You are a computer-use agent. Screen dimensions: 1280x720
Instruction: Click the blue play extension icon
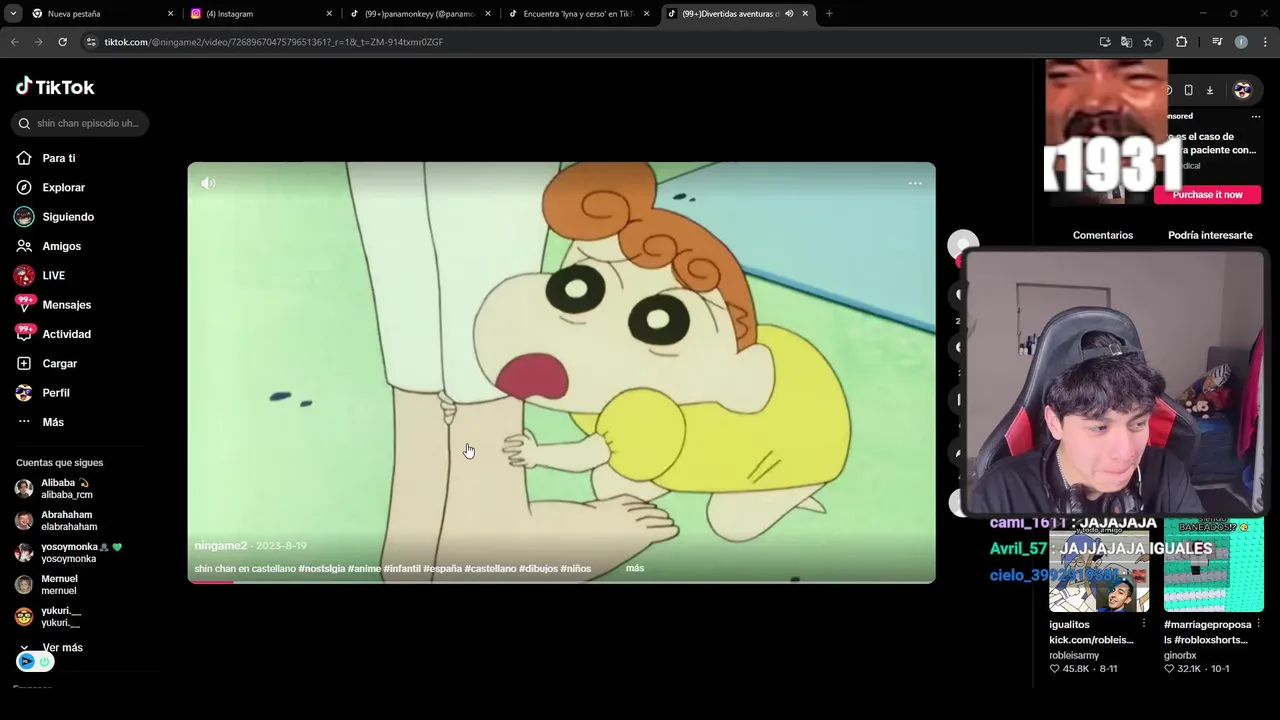pos(26,662)
